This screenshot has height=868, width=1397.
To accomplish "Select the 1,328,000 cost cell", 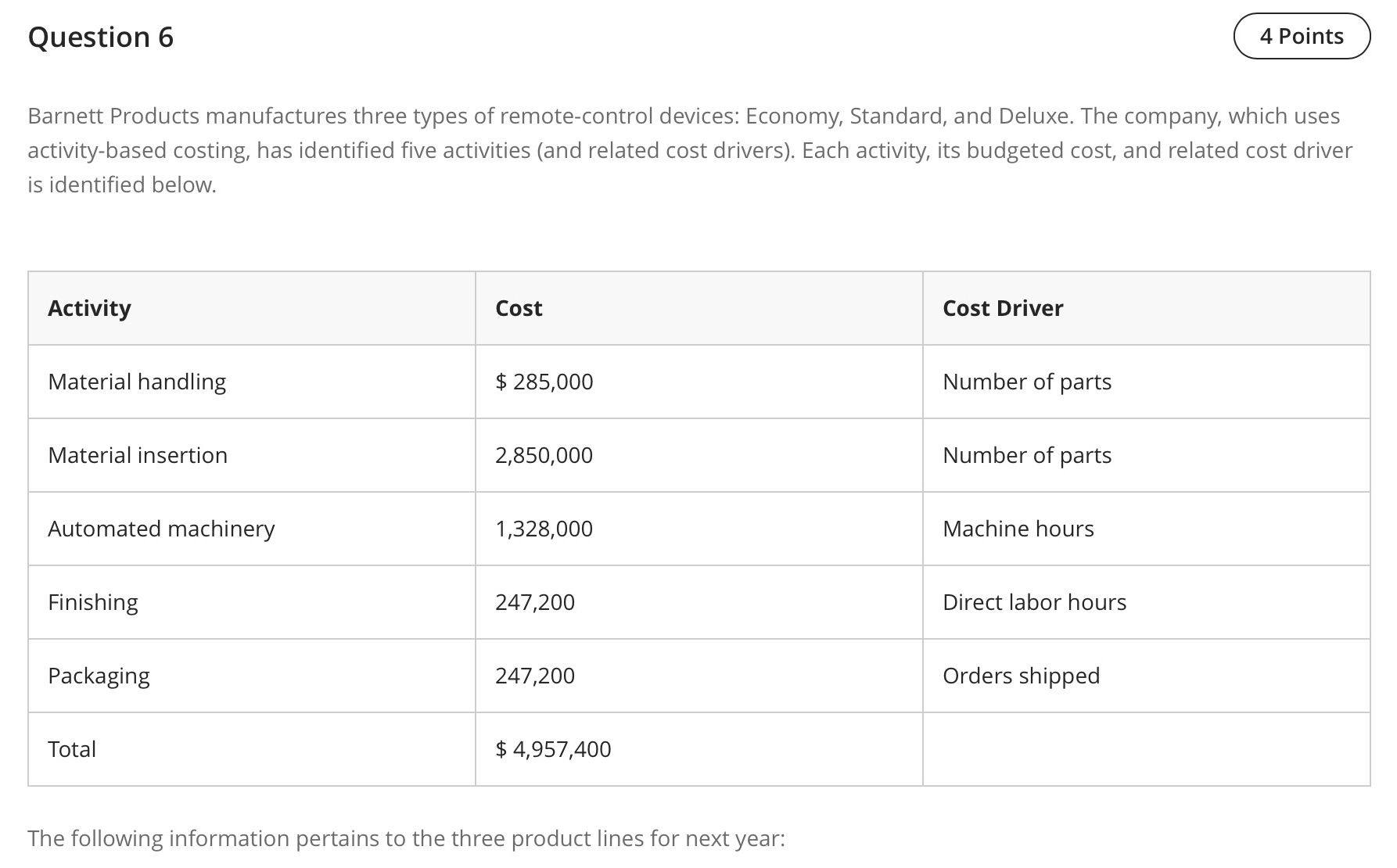I will (x=698, y=529).
